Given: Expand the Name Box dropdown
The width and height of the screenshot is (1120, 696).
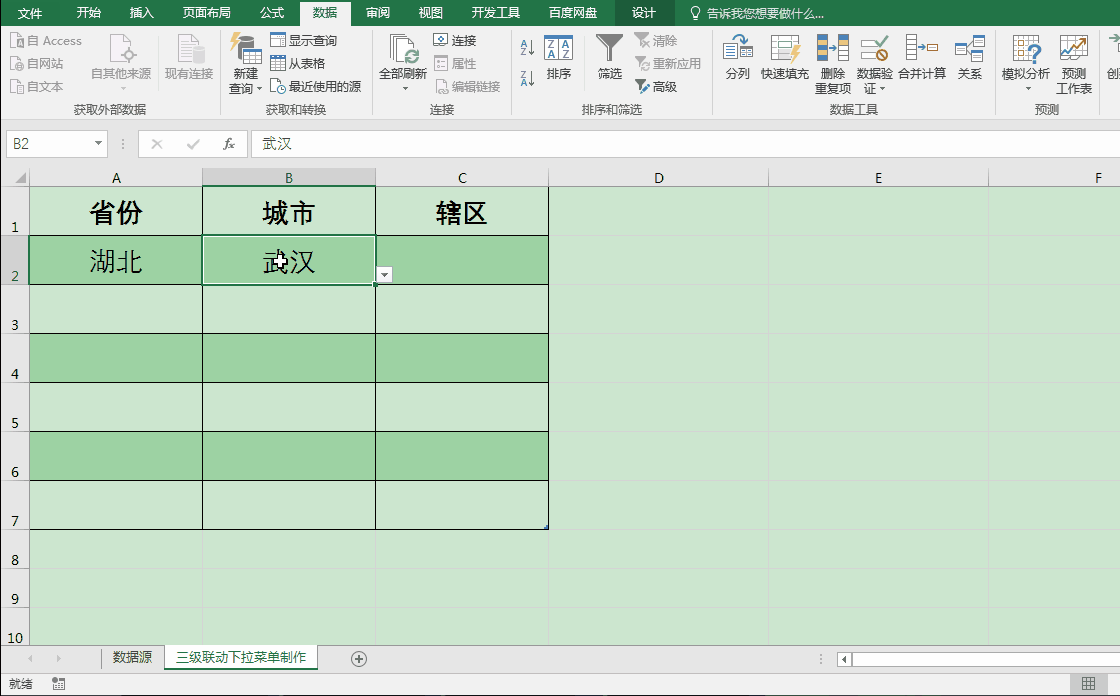Looking at the screenshot, I should (x=98, y=144).
